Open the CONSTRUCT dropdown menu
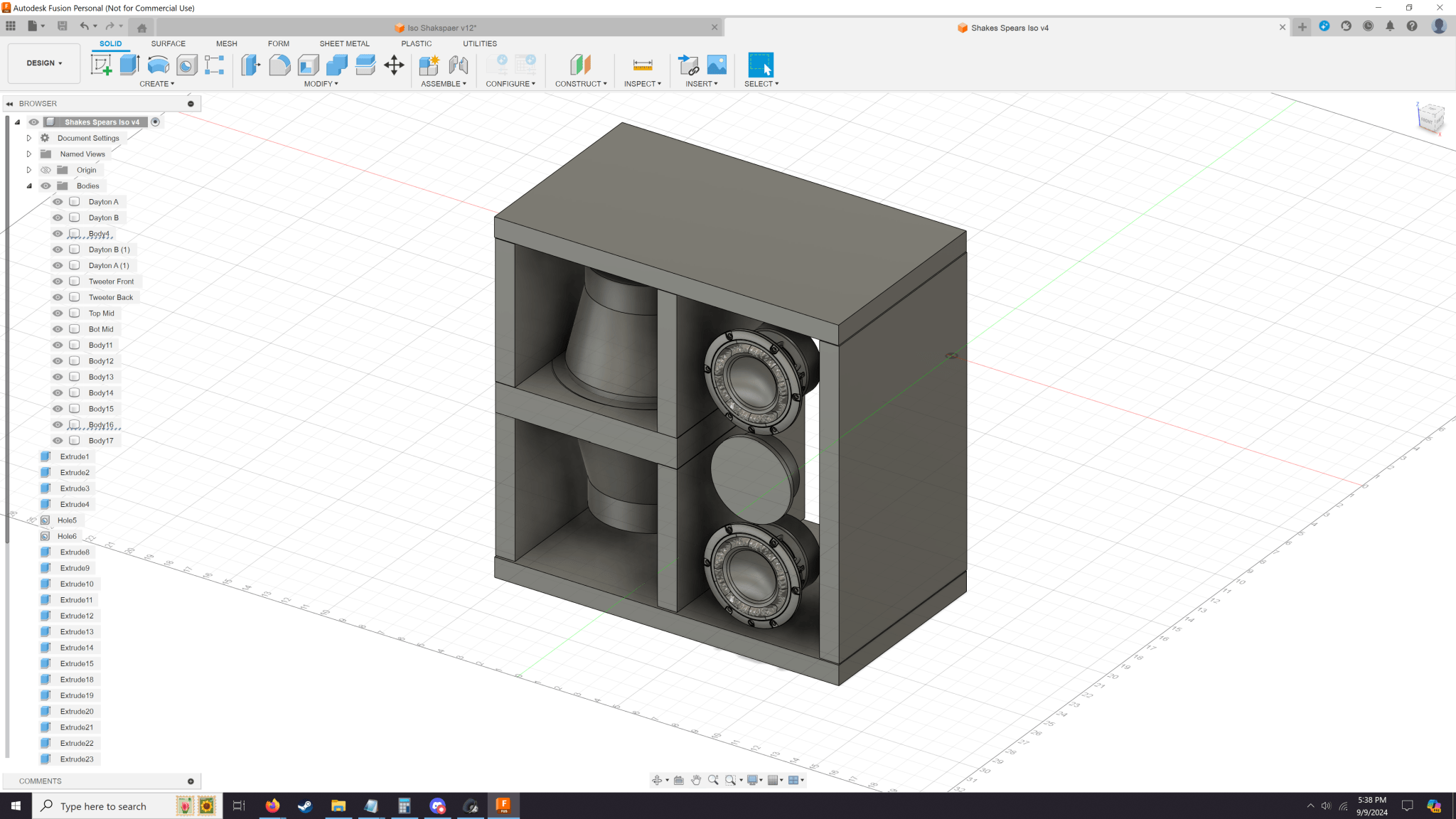Screen dimensions: 1456x819 [x=581, y=84]
